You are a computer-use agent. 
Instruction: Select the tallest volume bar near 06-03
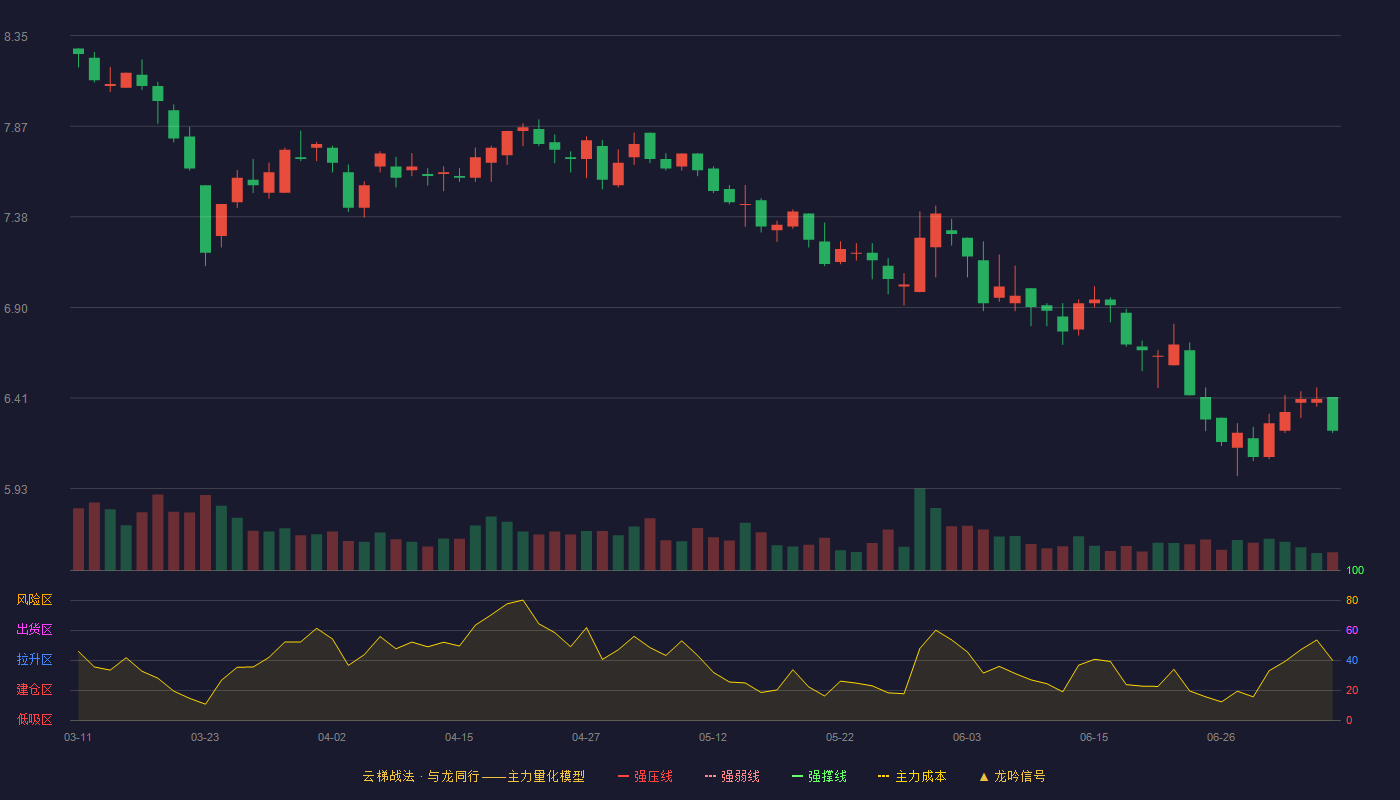pos(920,529)
